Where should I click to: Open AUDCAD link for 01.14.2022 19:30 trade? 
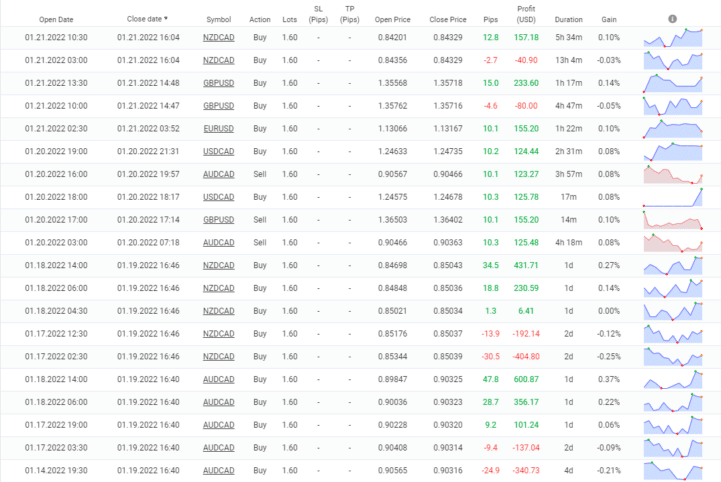click(x=218, y=470)
